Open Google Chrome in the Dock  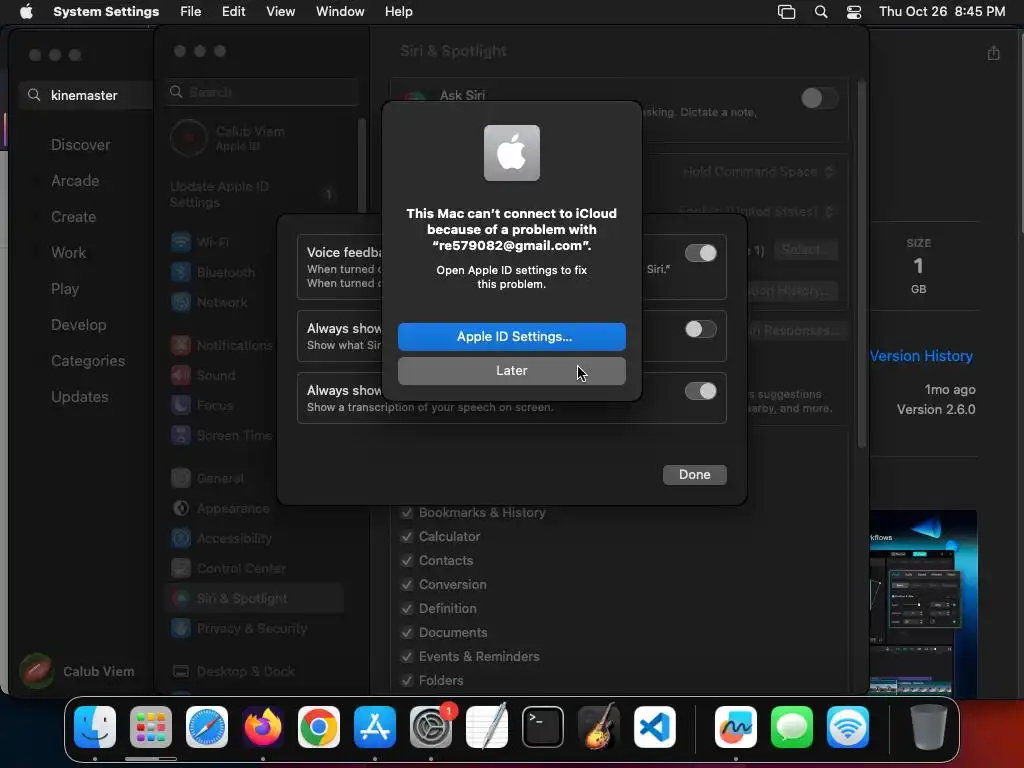coord(319,727)
